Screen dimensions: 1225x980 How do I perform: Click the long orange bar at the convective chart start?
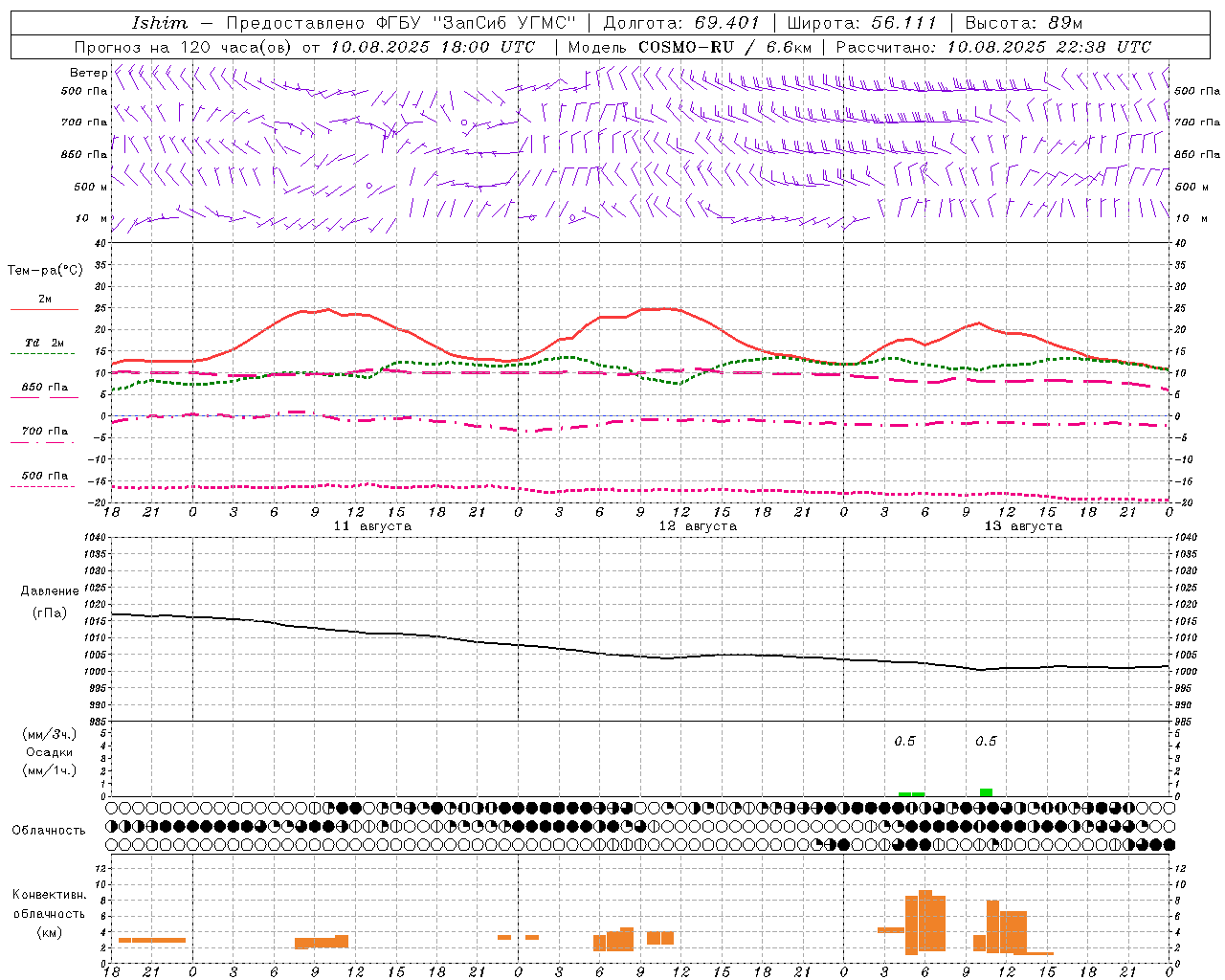(x=152, y=940)
